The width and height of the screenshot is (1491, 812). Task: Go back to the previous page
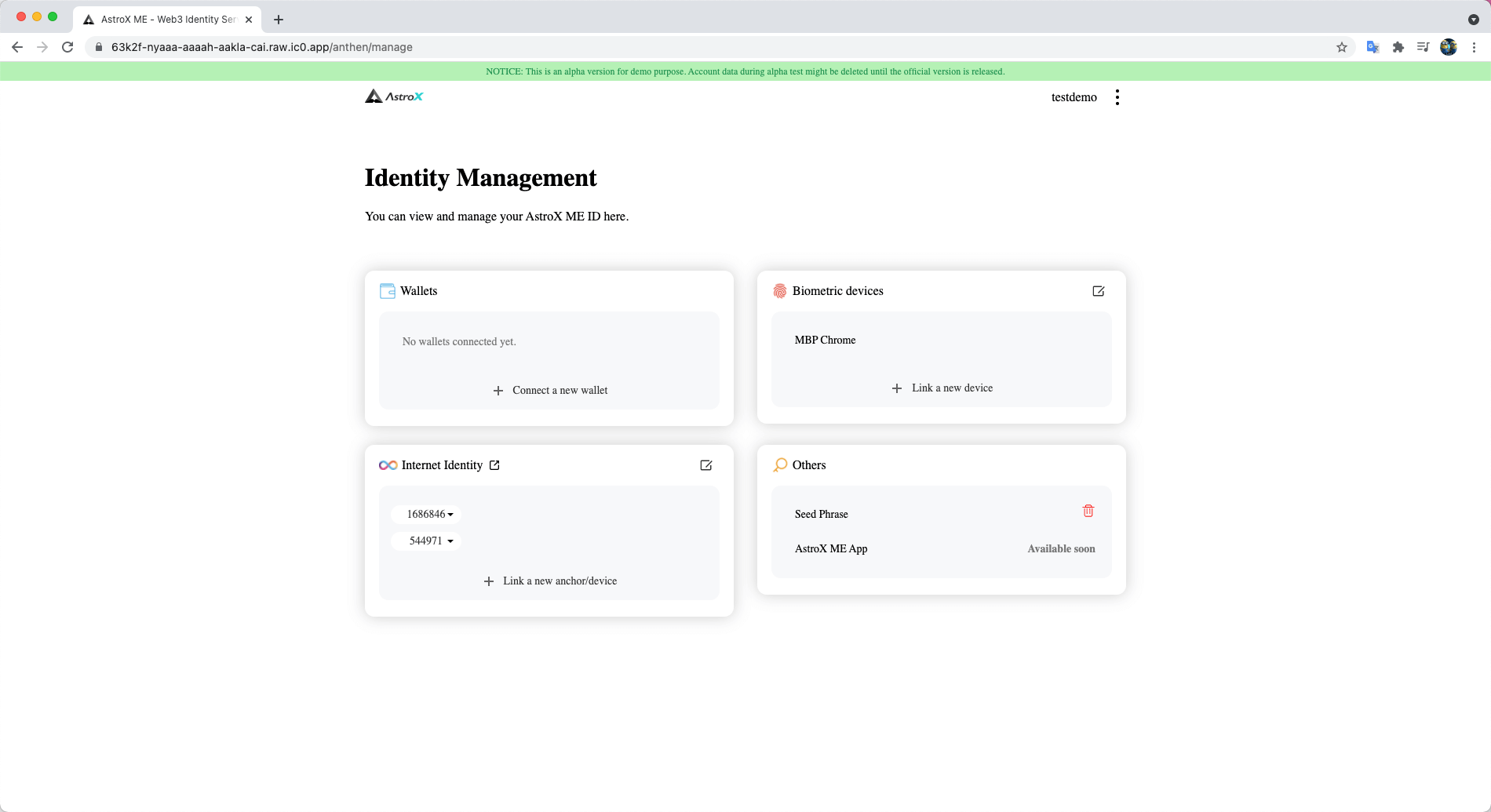[17, 47]
